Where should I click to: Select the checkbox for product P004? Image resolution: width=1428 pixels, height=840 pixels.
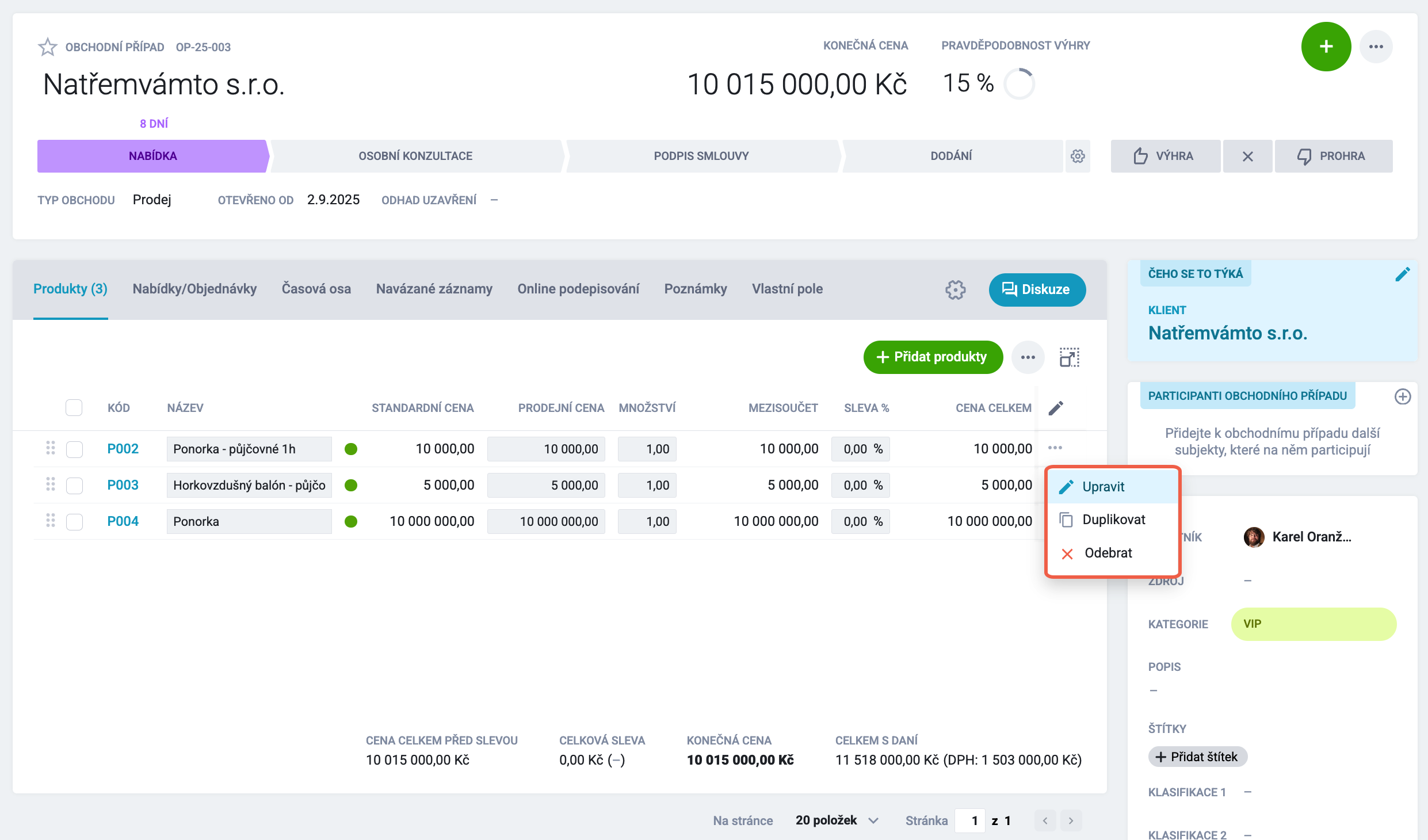pos(74,522)
